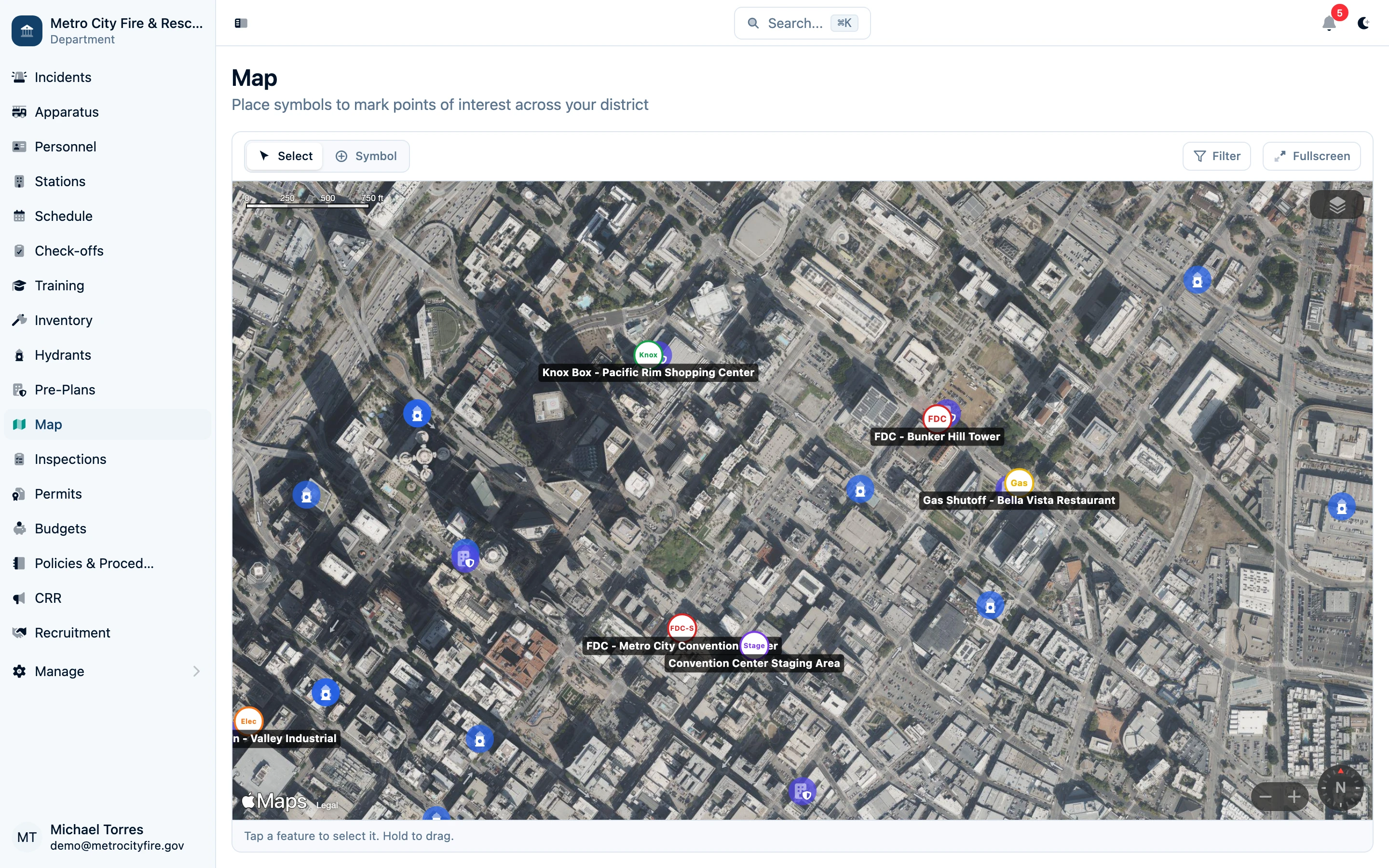Open the notifications bell

pos(1329,24)
